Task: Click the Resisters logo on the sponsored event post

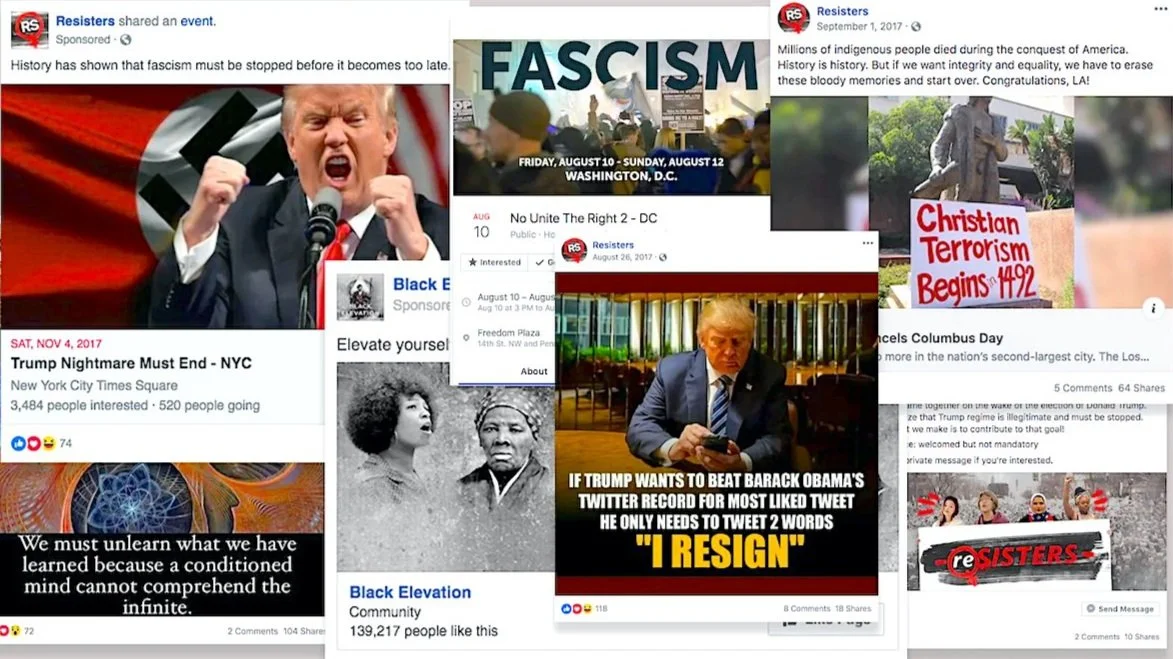Action: point(29,28)
